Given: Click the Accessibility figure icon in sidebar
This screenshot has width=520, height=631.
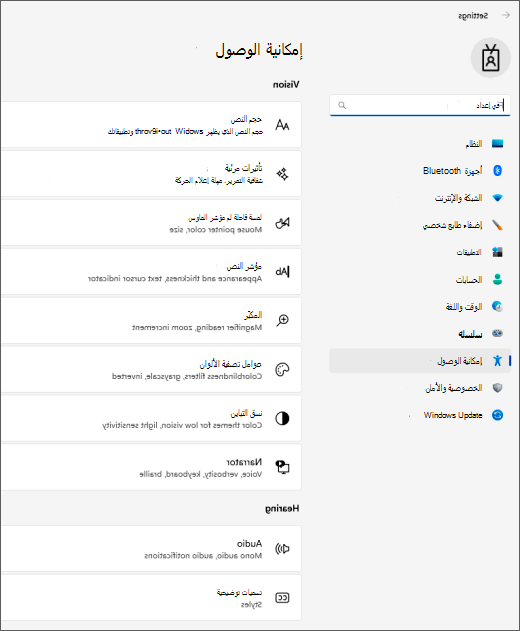Looking at the screenshot, I should (497, 361).
